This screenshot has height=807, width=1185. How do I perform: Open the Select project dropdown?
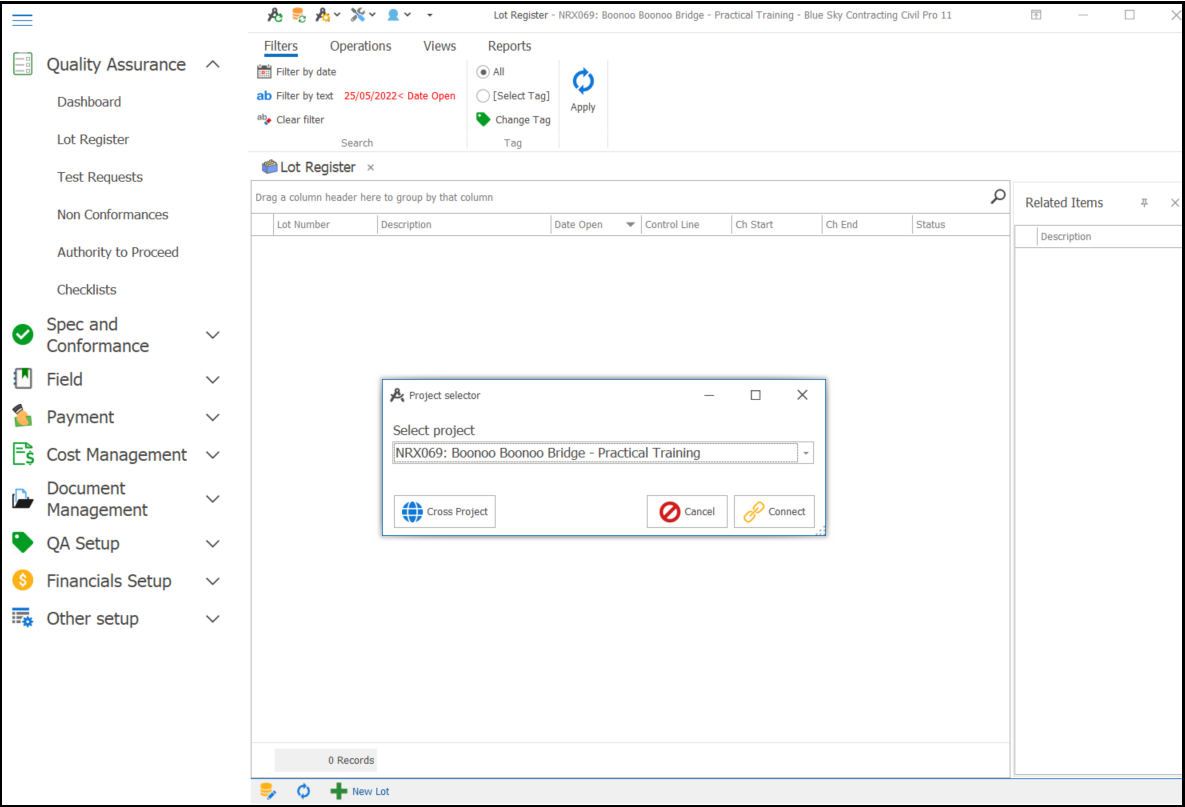[x=805, y=453]
